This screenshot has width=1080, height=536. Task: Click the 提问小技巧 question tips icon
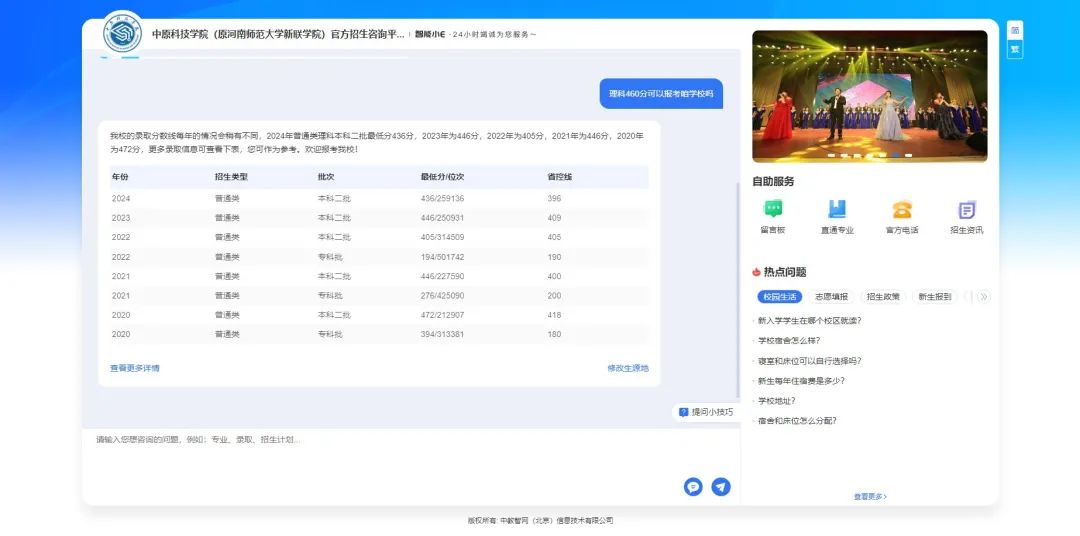point(683,412)
